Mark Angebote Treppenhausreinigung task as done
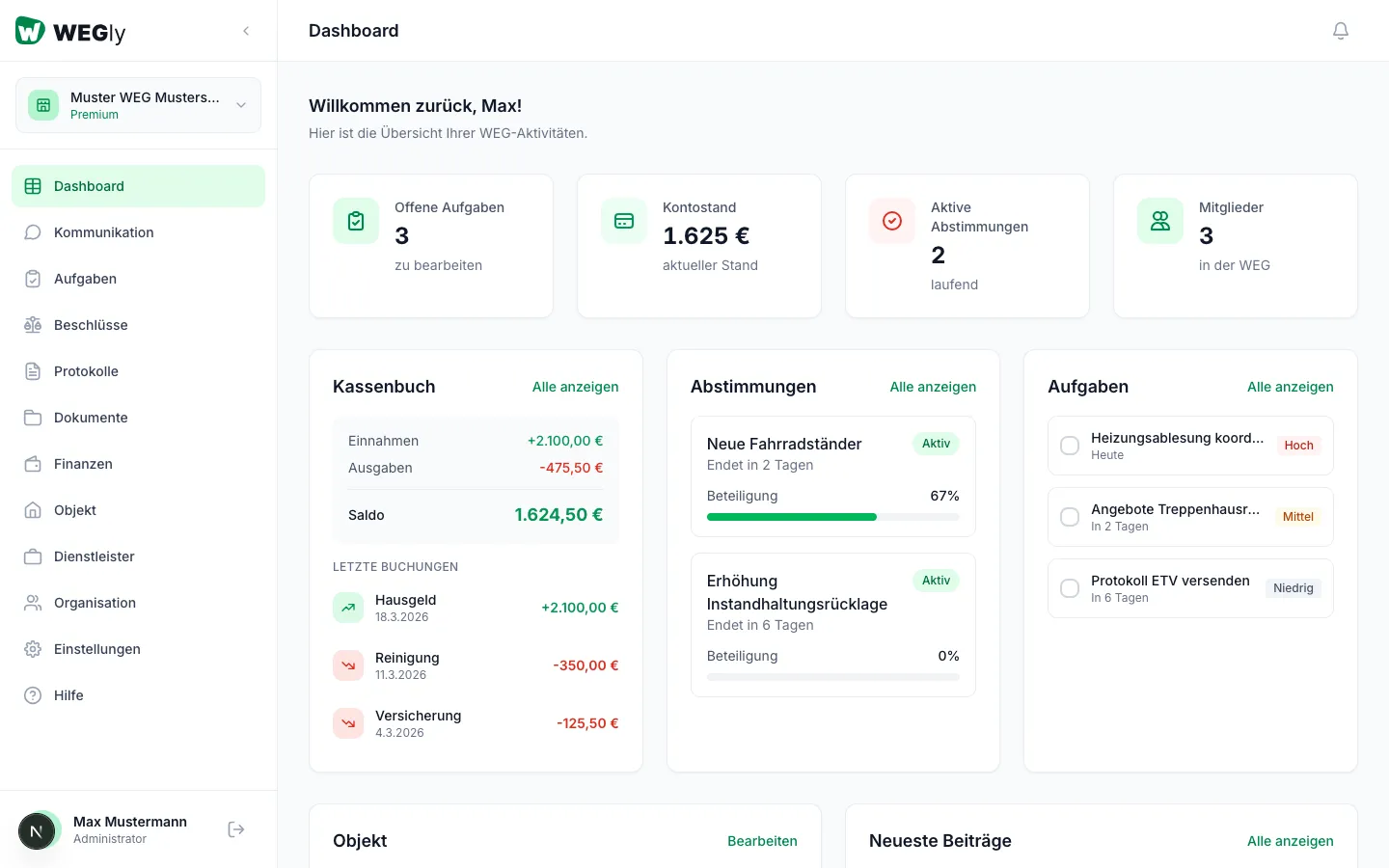Screen dimensions: 1389x868 (1070, 517)
